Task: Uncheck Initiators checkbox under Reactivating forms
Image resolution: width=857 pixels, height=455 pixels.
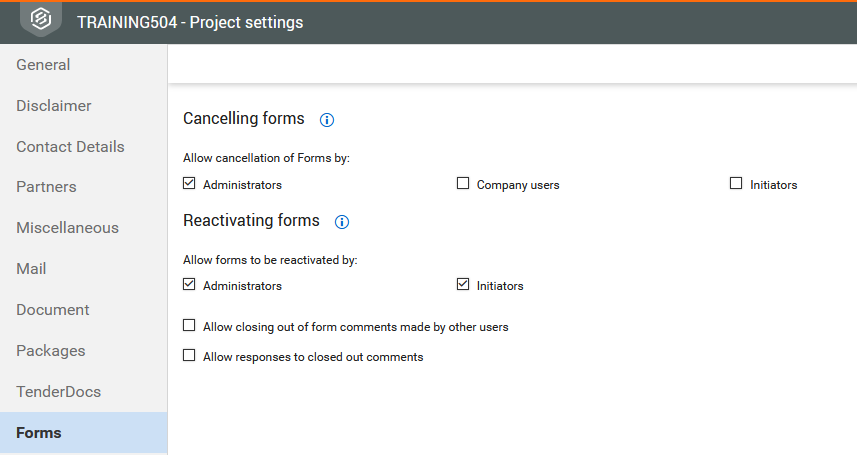Action: [x=463, y=284]
